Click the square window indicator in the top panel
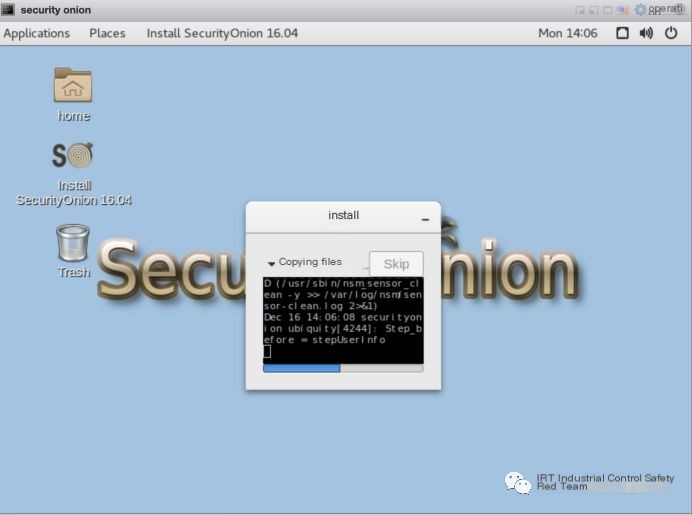 tap(622, 33)
